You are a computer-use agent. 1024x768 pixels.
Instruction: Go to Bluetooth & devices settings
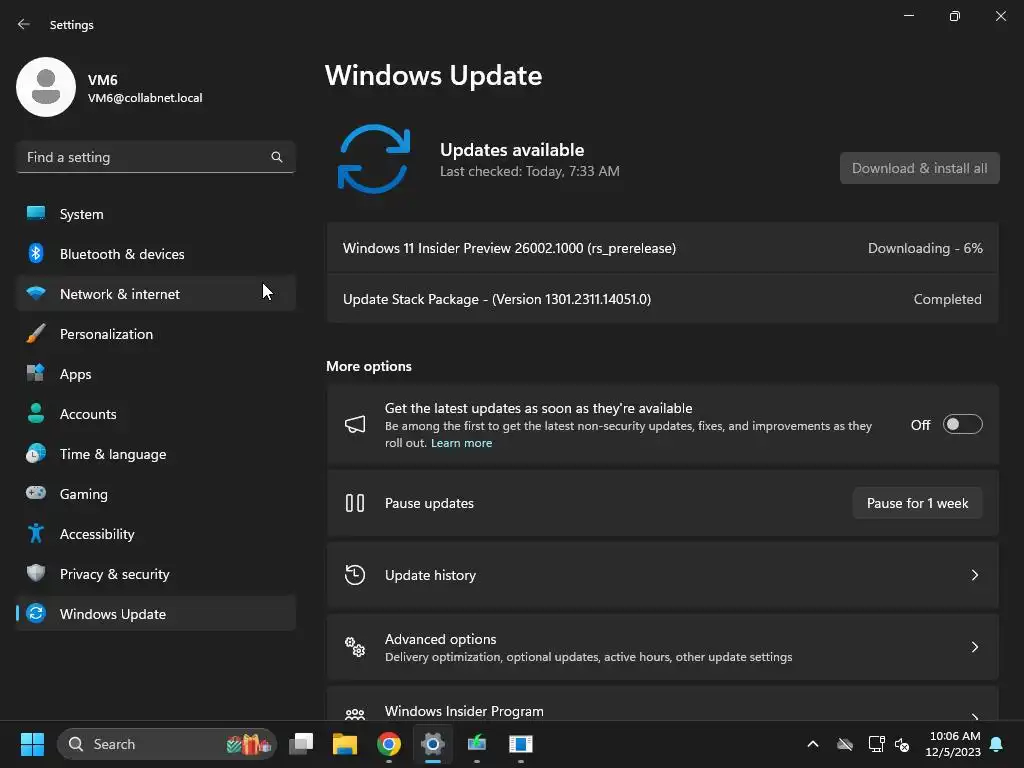(156, 253)
